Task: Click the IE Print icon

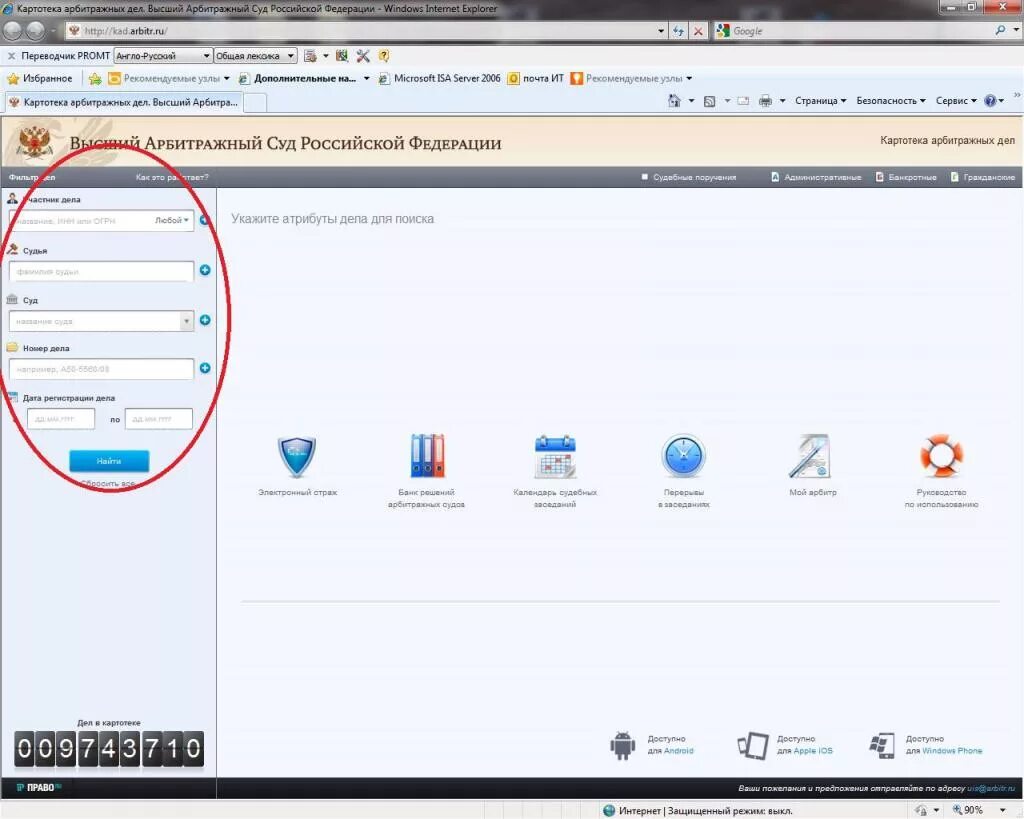Action: pos(765,101)
